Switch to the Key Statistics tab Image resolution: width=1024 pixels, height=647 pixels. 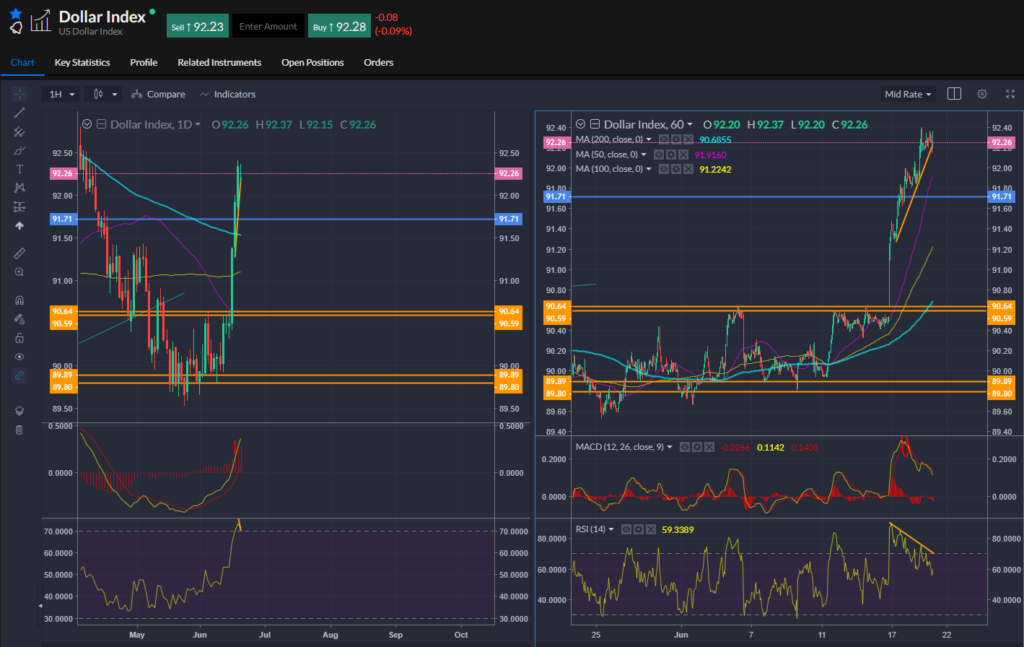click(x=81, y=62)
